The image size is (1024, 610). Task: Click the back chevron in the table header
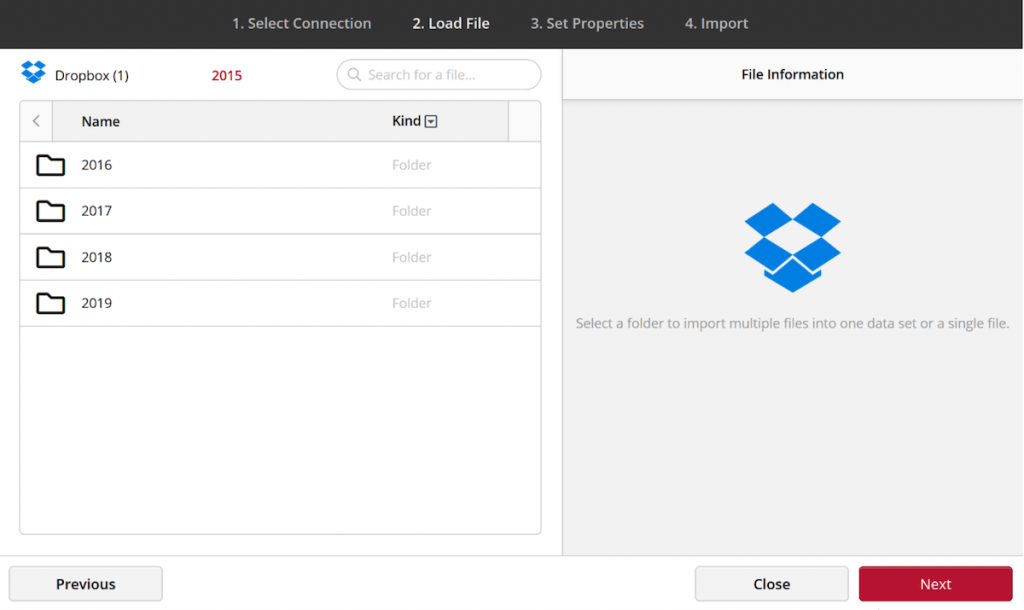(x=37, y=121)
